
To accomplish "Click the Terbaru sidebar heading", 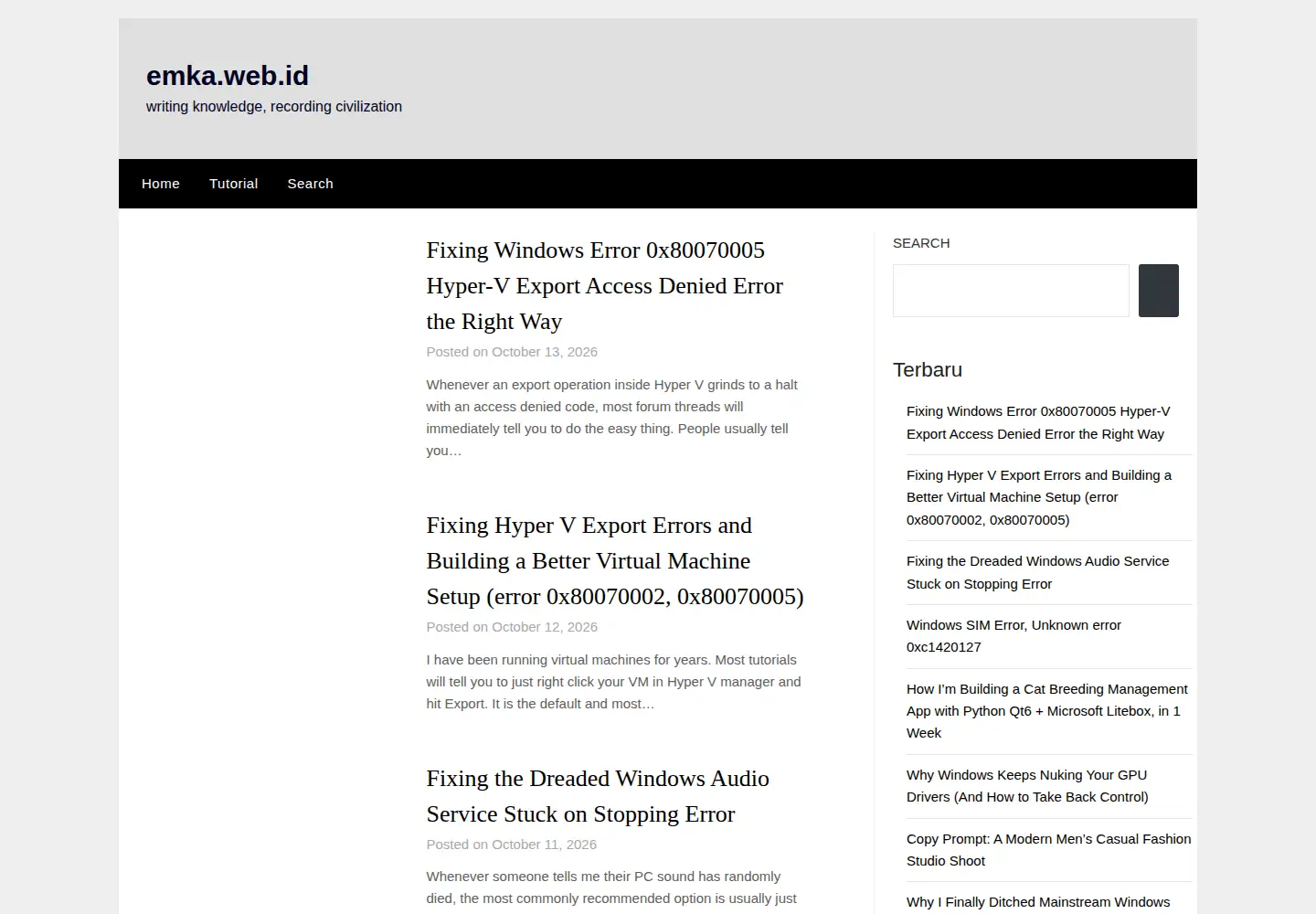I will pyautogui.click(x=928, y=370).
